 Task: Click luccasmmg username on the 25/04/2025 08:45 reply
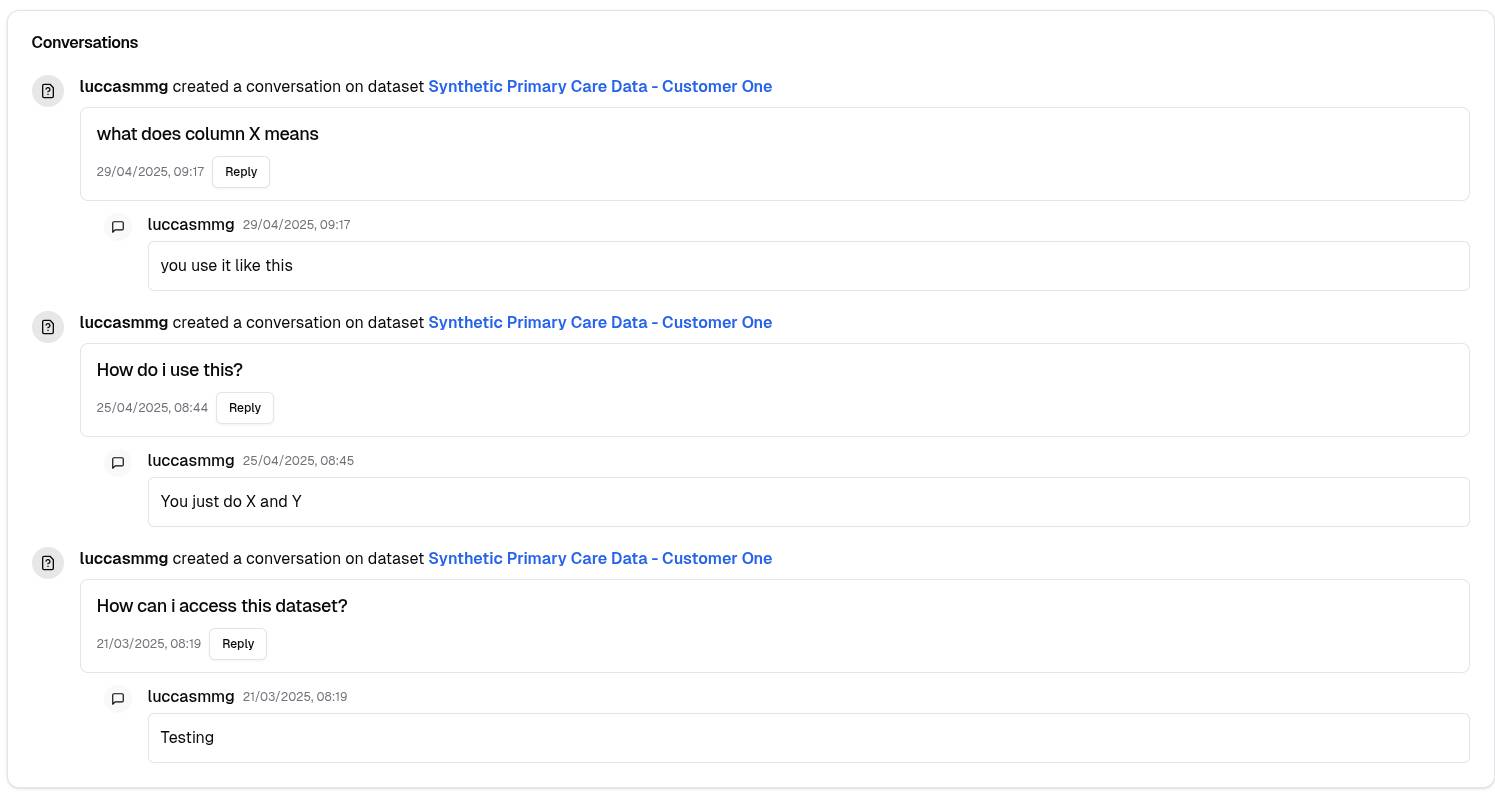tap(191, 461)
